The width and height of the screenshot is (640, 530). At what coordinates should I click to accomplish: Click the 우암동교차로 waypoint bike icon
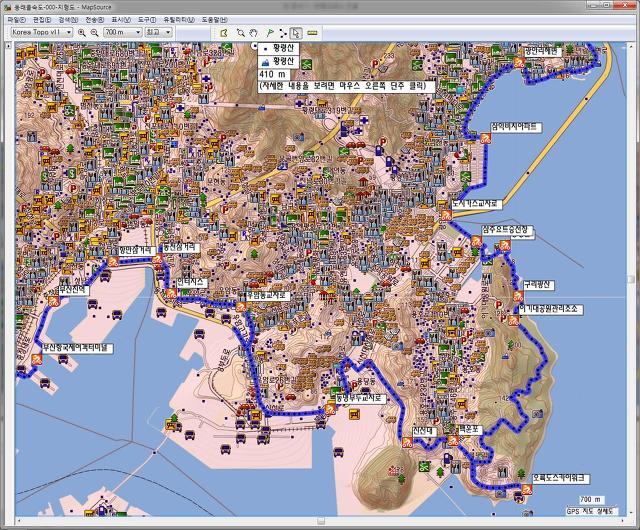pyautogui.click(x=241, y=306)
